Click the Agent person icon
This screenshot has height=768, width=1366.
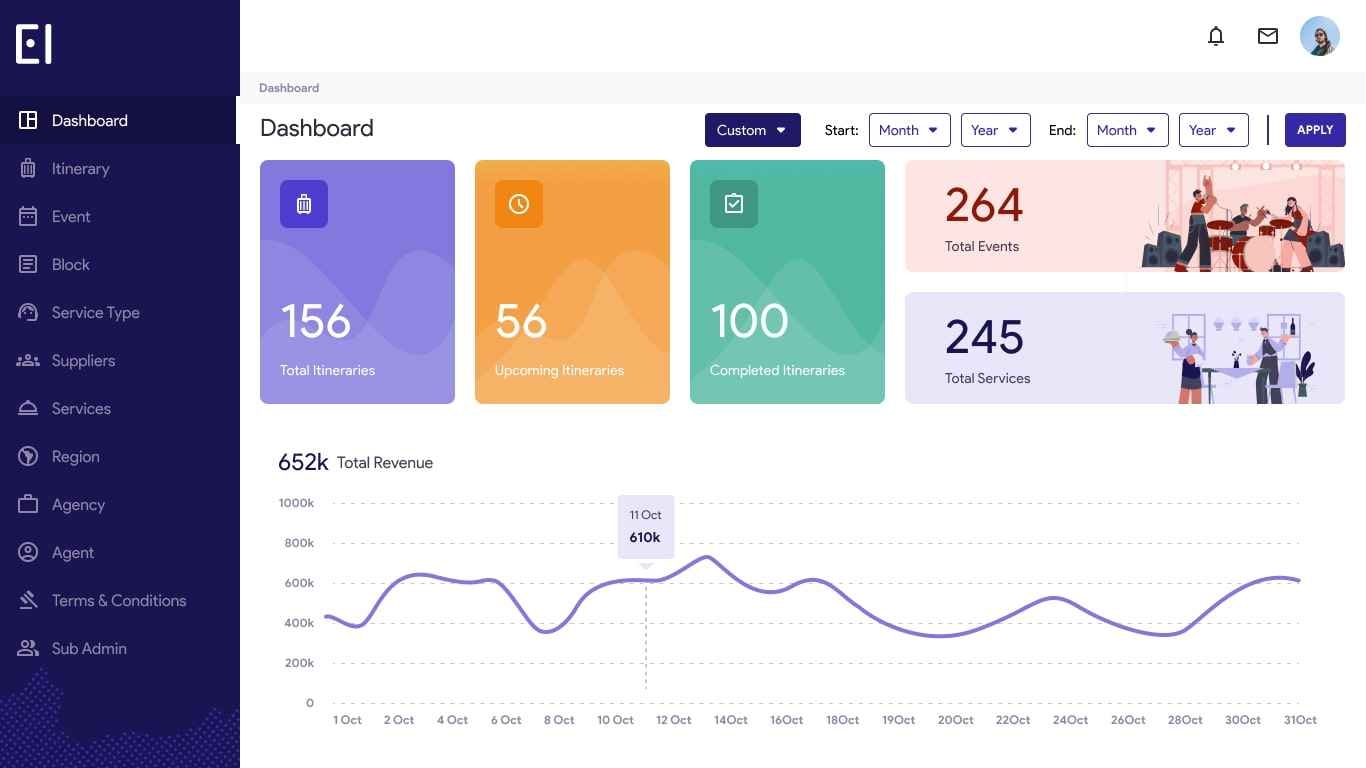pos(28,552)
